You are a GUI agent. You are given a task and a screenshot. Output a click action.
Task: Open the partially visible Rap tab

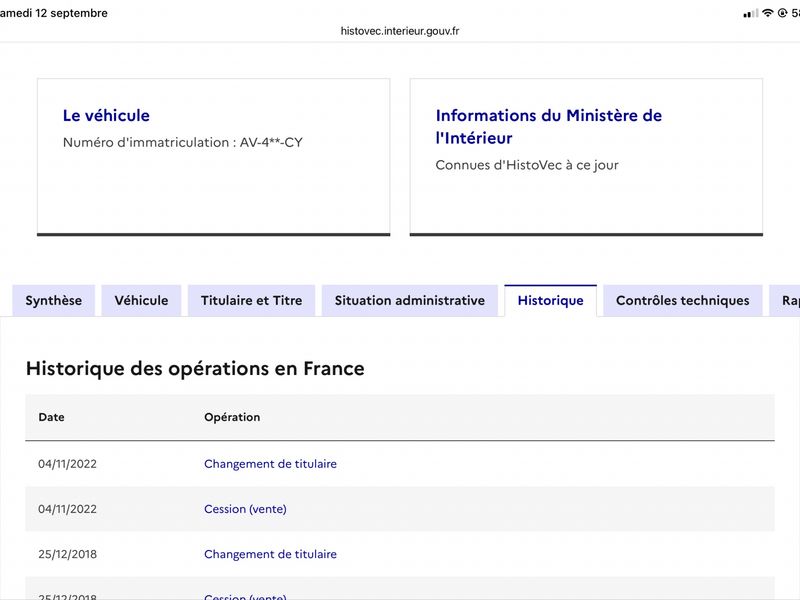coord(786,301)
